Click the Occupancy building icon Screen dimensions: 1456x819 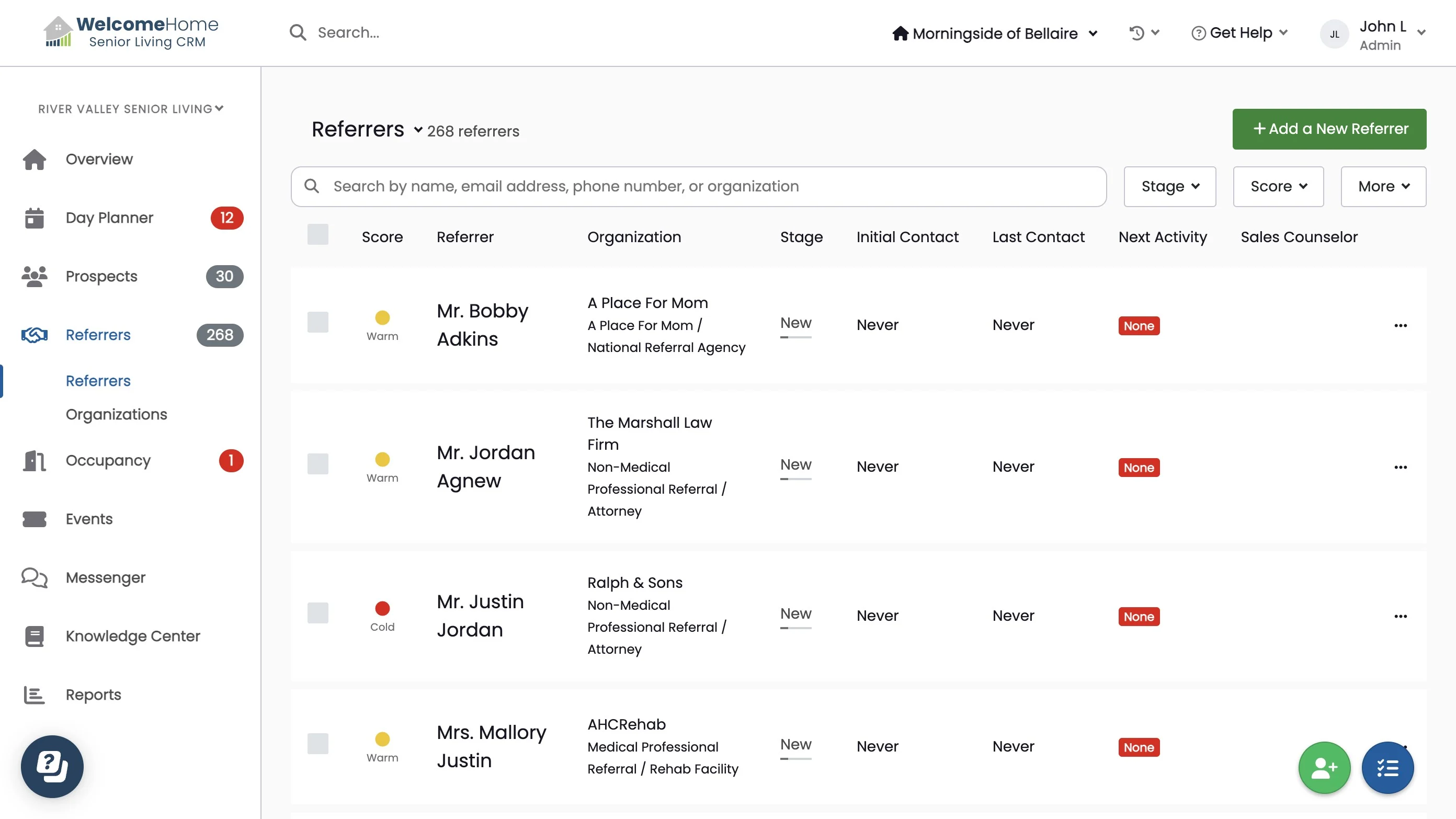pyautogui.click(x=34, y=461)
